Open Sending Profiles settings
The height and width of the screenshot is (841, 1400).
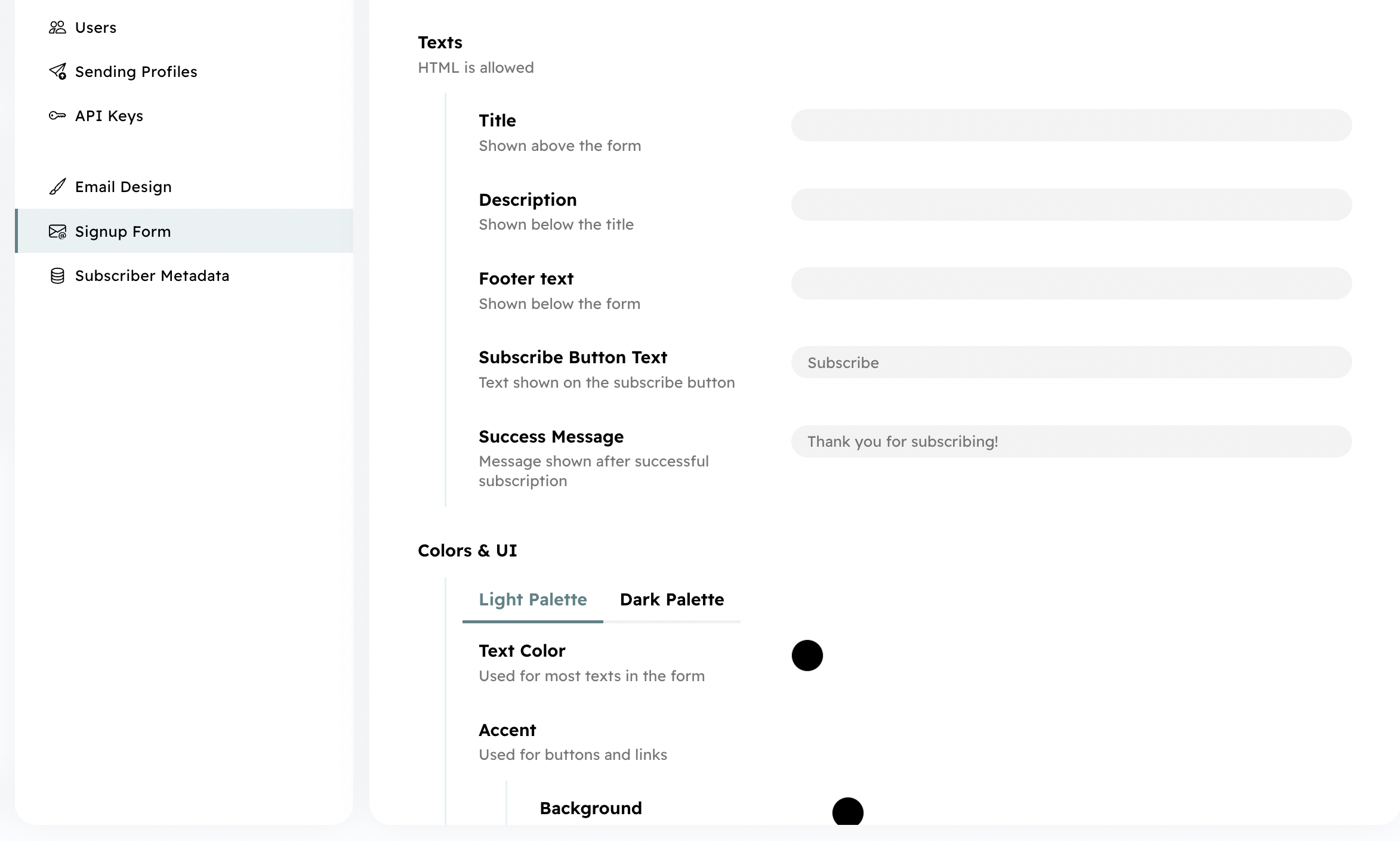136,72
